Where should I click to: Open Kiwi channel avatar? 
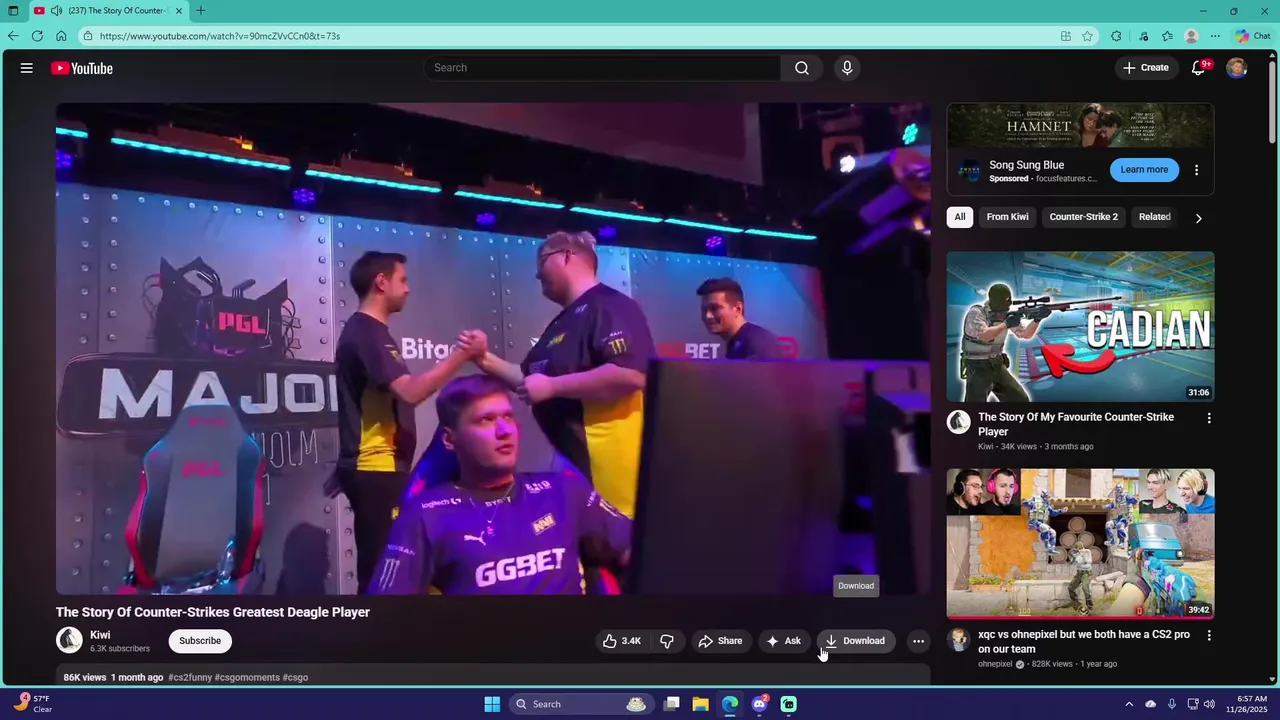(x=69, y=640)
